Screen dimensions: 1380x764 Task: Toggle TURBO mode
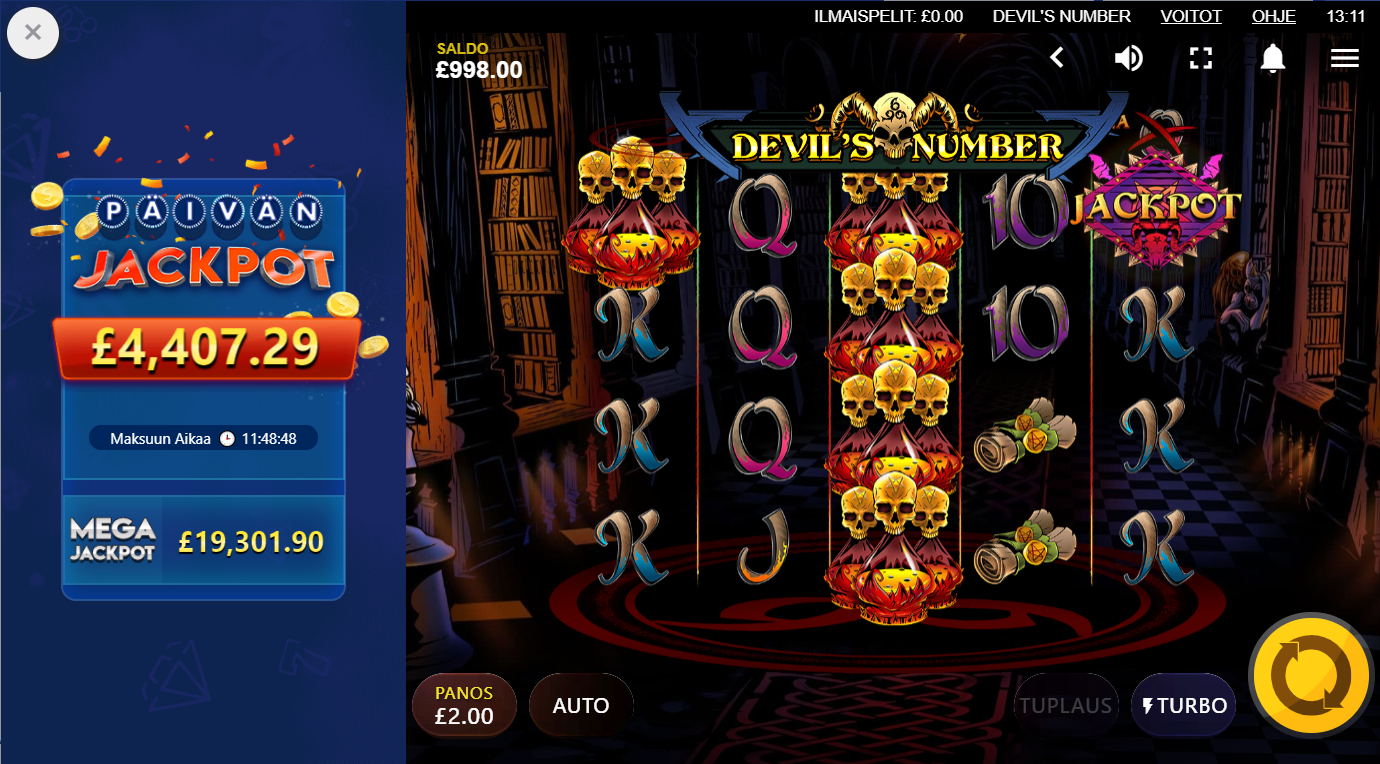(x=1184, y=705)
